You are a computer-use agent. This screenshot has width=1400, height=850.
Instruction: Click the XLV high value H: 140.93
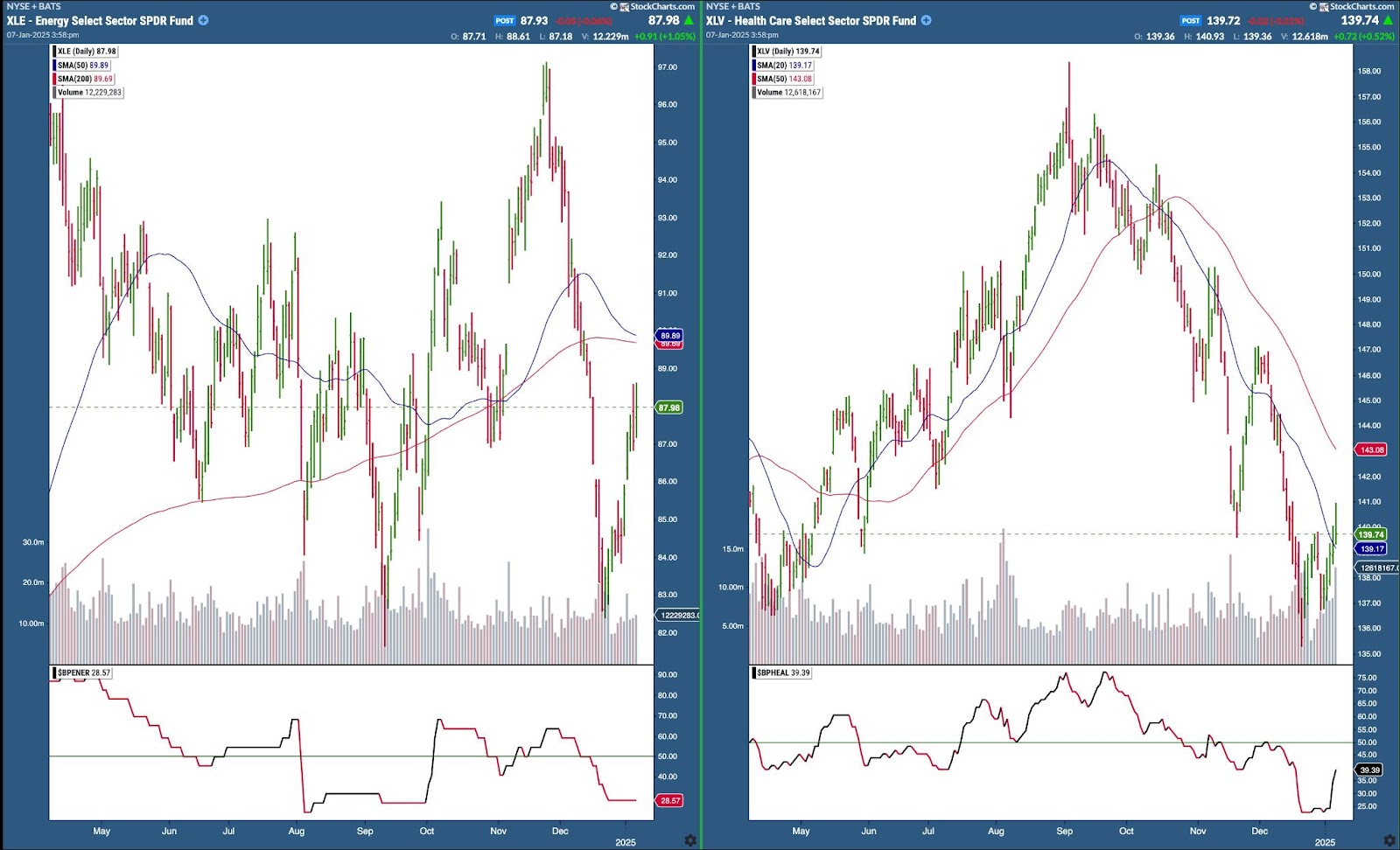click(x=1203, y=37)
